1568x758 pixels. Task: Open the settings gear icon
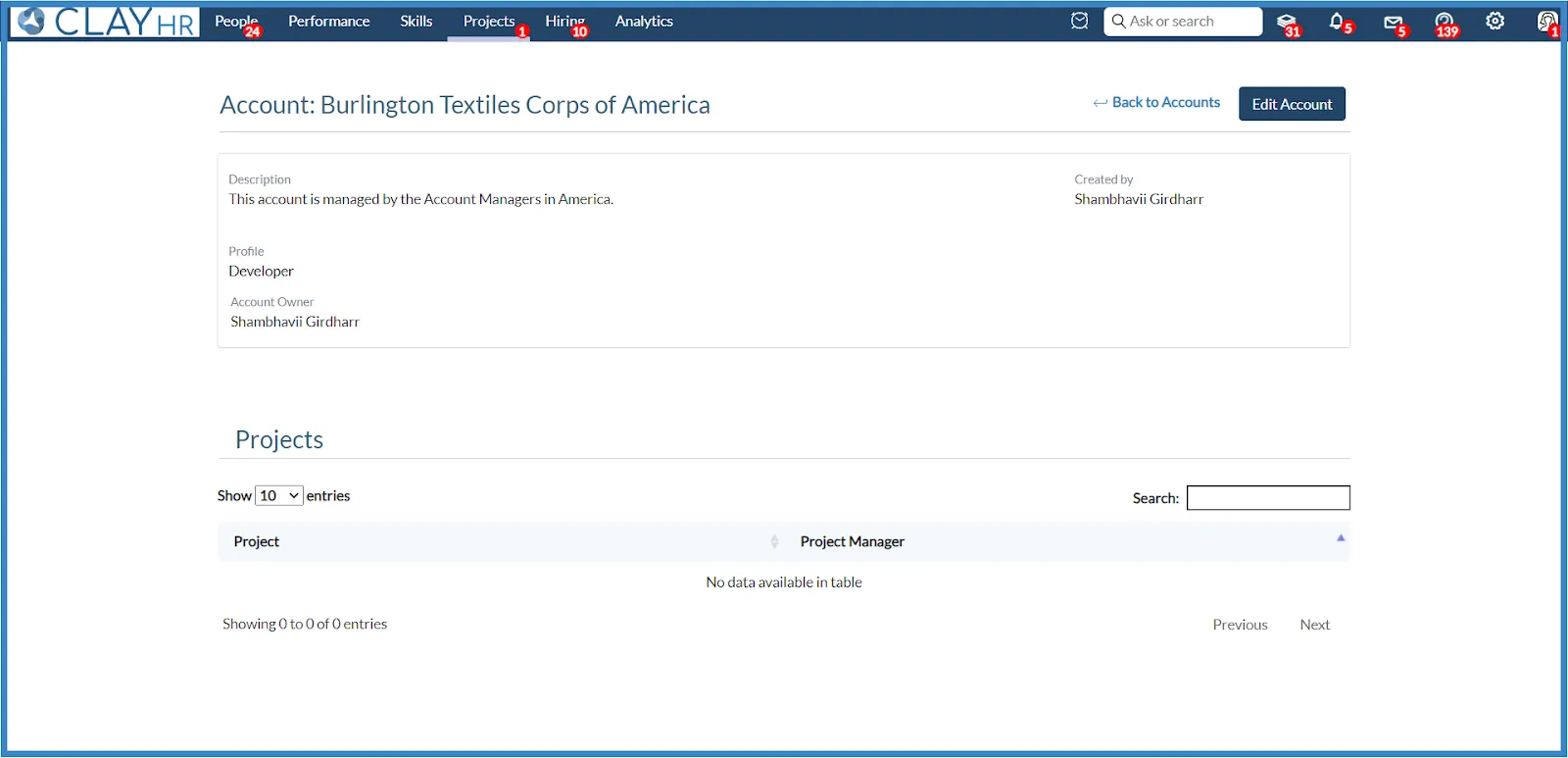tap(1494, 21)
